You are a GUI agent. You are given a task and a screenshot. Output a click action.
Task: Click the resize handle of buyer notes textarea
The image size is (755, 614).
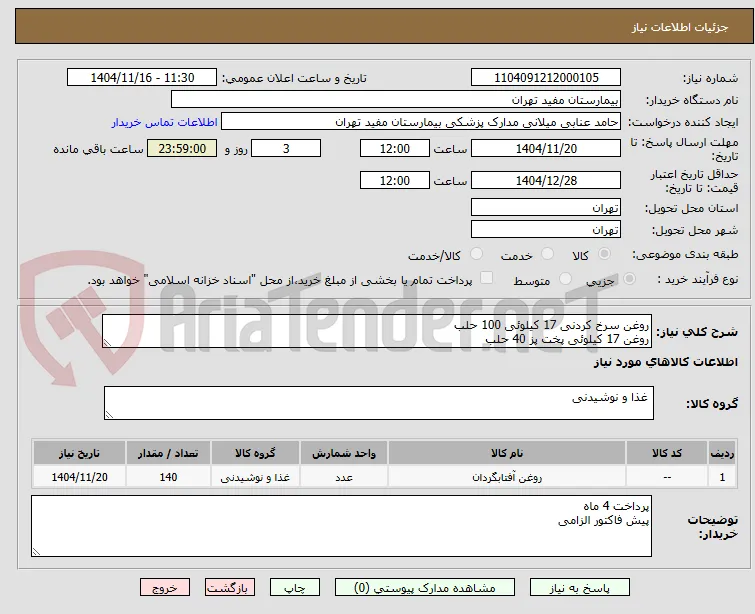[x=36, y=552]
